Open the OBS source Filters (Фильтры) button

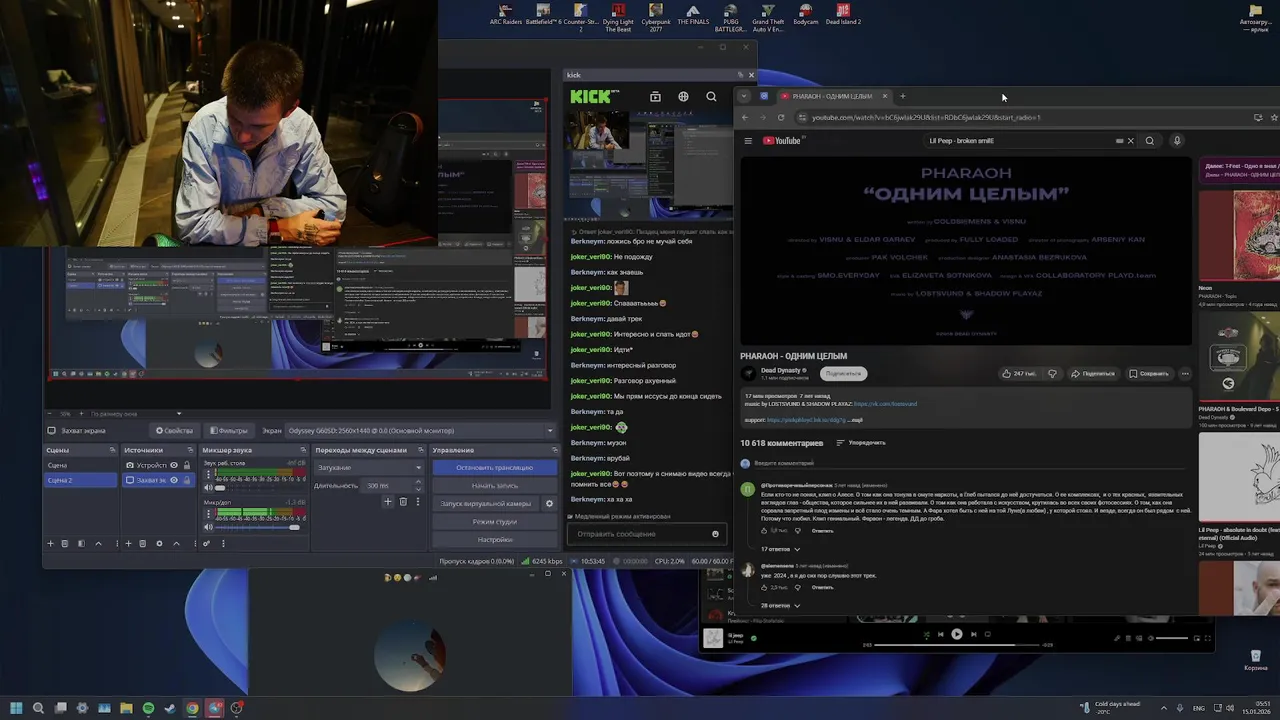tap(229, 430)
